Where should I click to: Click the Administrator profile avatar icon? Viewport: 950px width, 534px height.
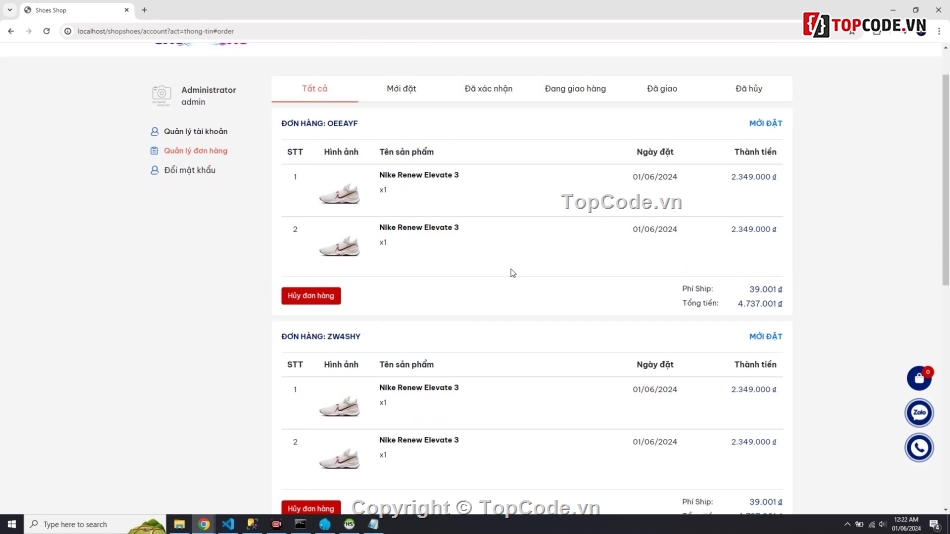coord(161,96)
